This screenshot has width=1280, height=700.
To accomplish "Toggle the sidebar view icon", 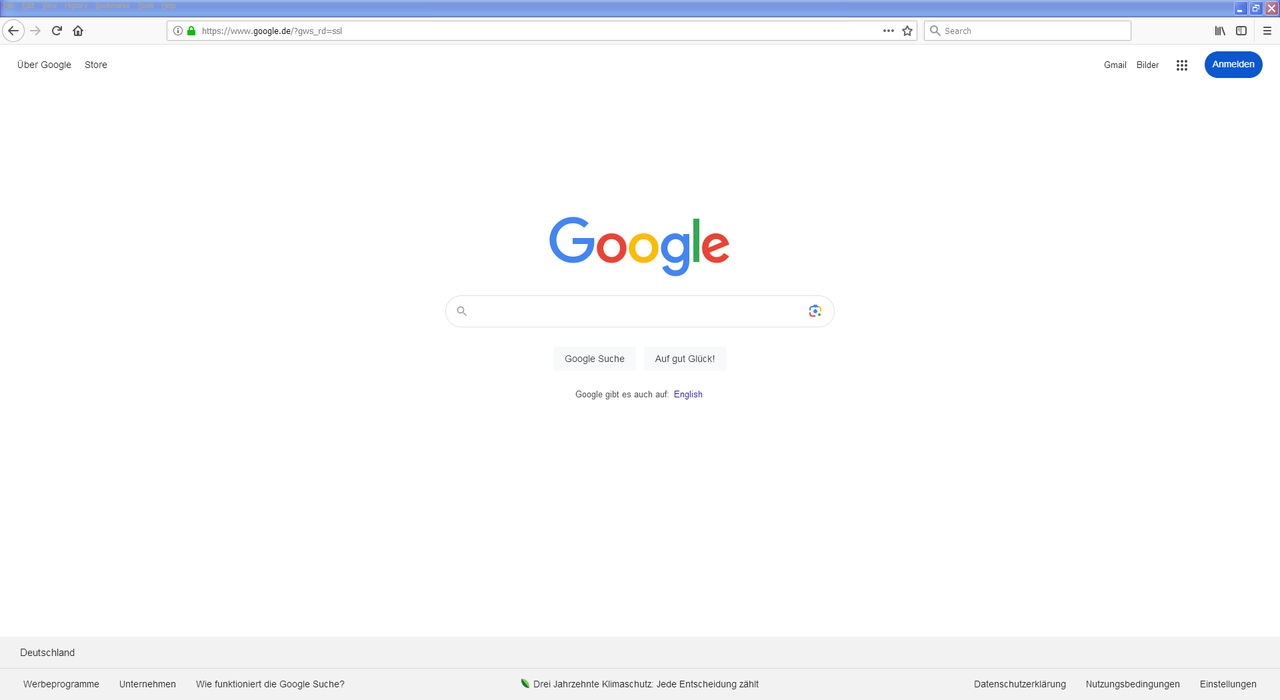I will [1241, 31].
